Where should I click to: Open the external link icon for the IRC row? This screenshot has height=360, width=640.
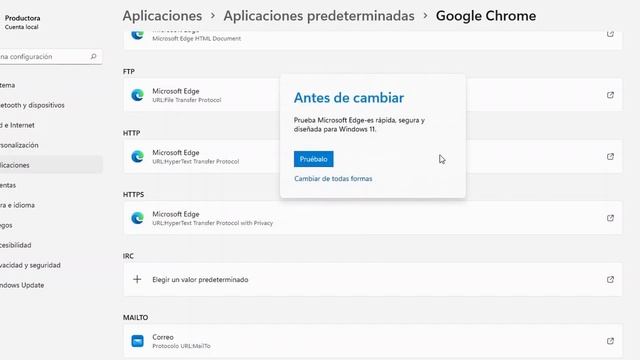pos(610,280)
